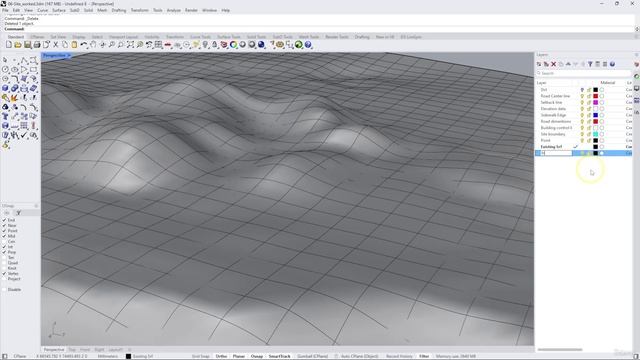Click the Paste clipboard icon

pyautogui.click(x=74, y=44)
